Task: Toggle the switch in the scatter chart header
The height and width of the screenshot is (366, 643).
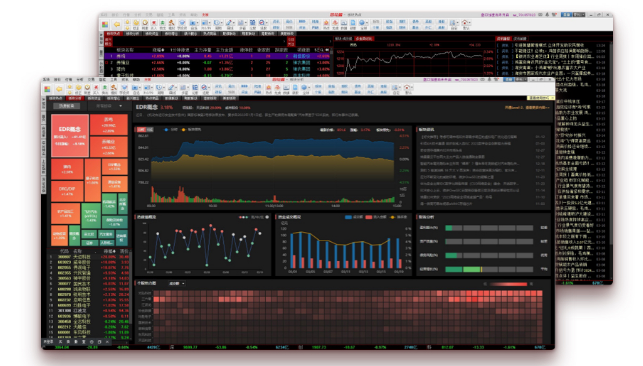Action: (267, 217)
